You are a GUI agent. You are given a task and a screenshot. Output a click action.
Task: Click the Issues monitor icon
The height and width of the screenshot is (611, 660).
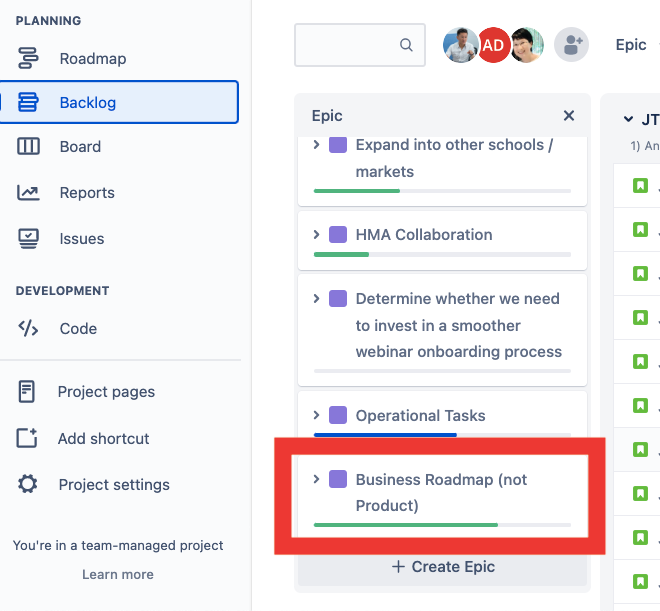(x=28, y=239)
